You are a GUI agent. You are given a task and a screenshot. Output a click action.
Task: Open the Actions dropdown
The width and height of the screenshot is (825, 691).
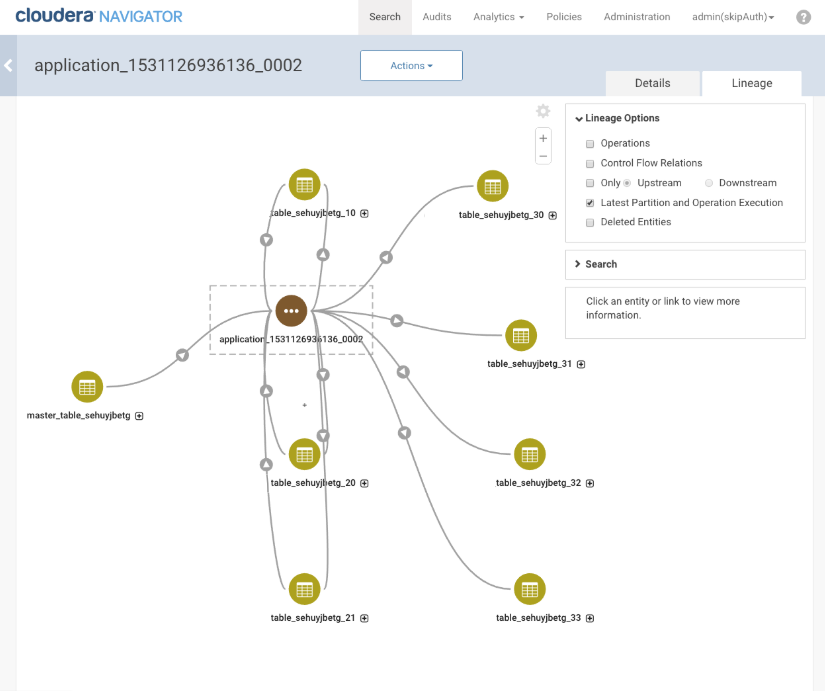411,66
